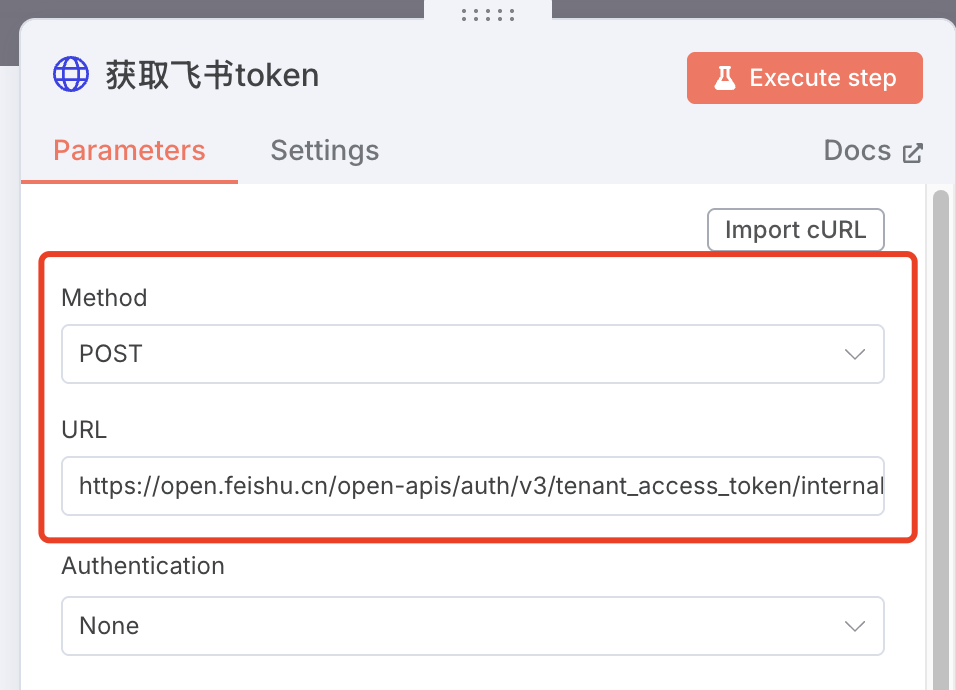956x690 pixels.
Task: Click into the URL input field
Action: tap(472, 486)
